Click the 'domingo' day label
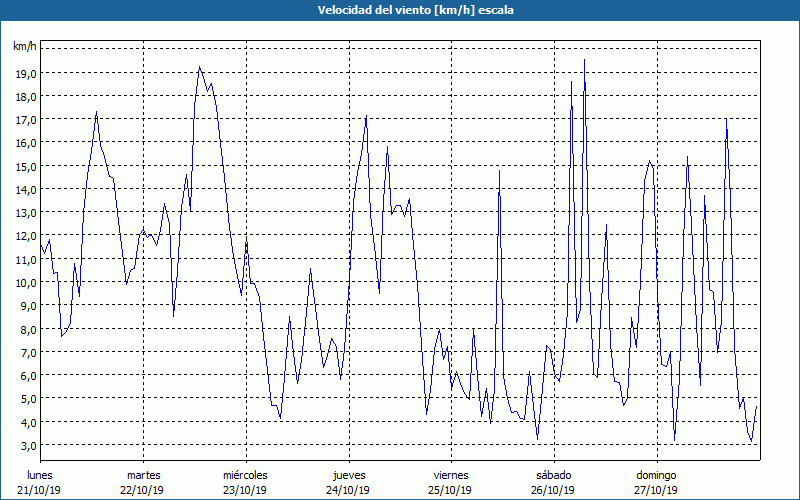 click(656, 476)
